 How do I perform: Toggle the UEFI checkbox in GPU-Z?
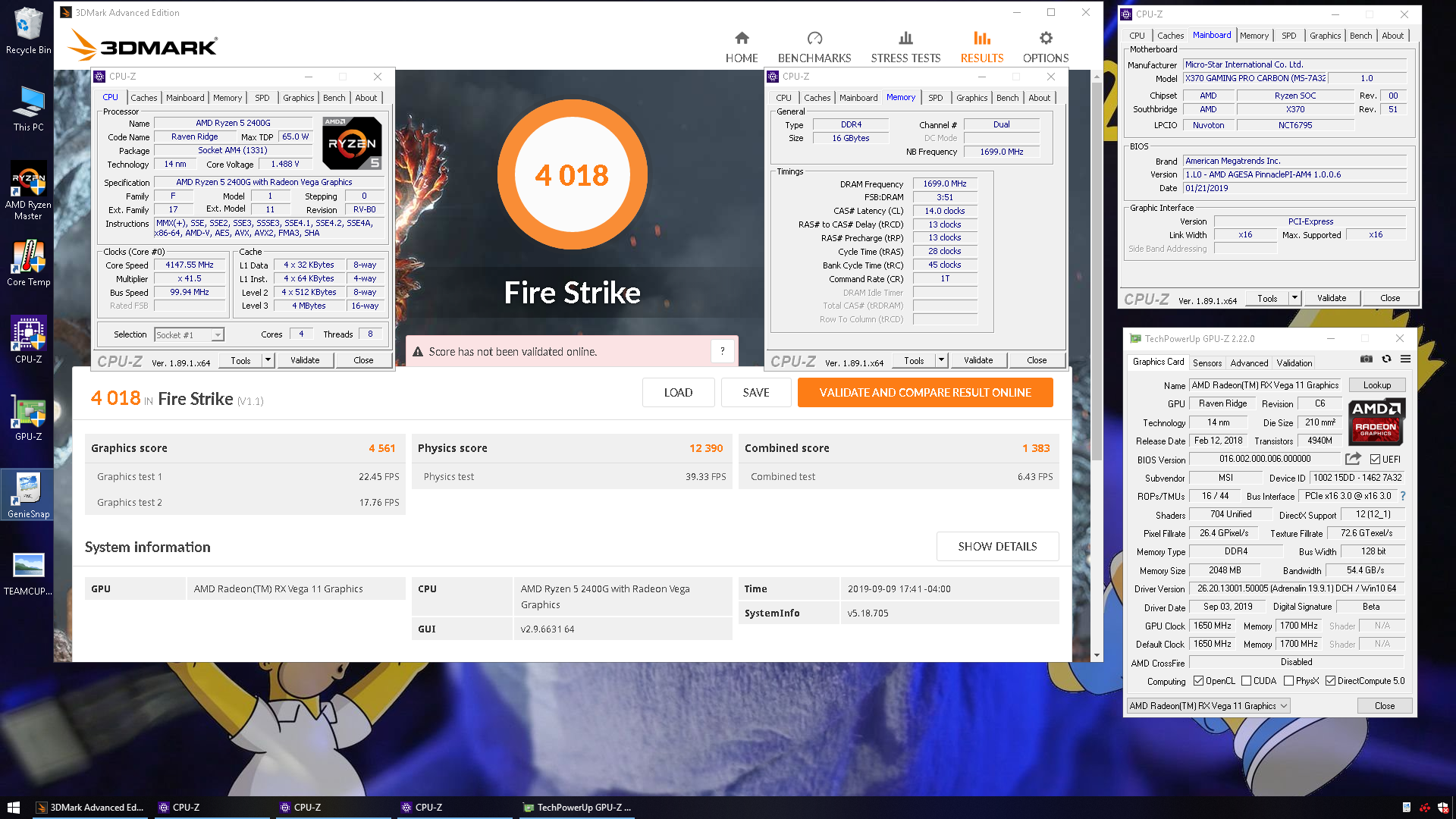click(x=1375, y=460)
